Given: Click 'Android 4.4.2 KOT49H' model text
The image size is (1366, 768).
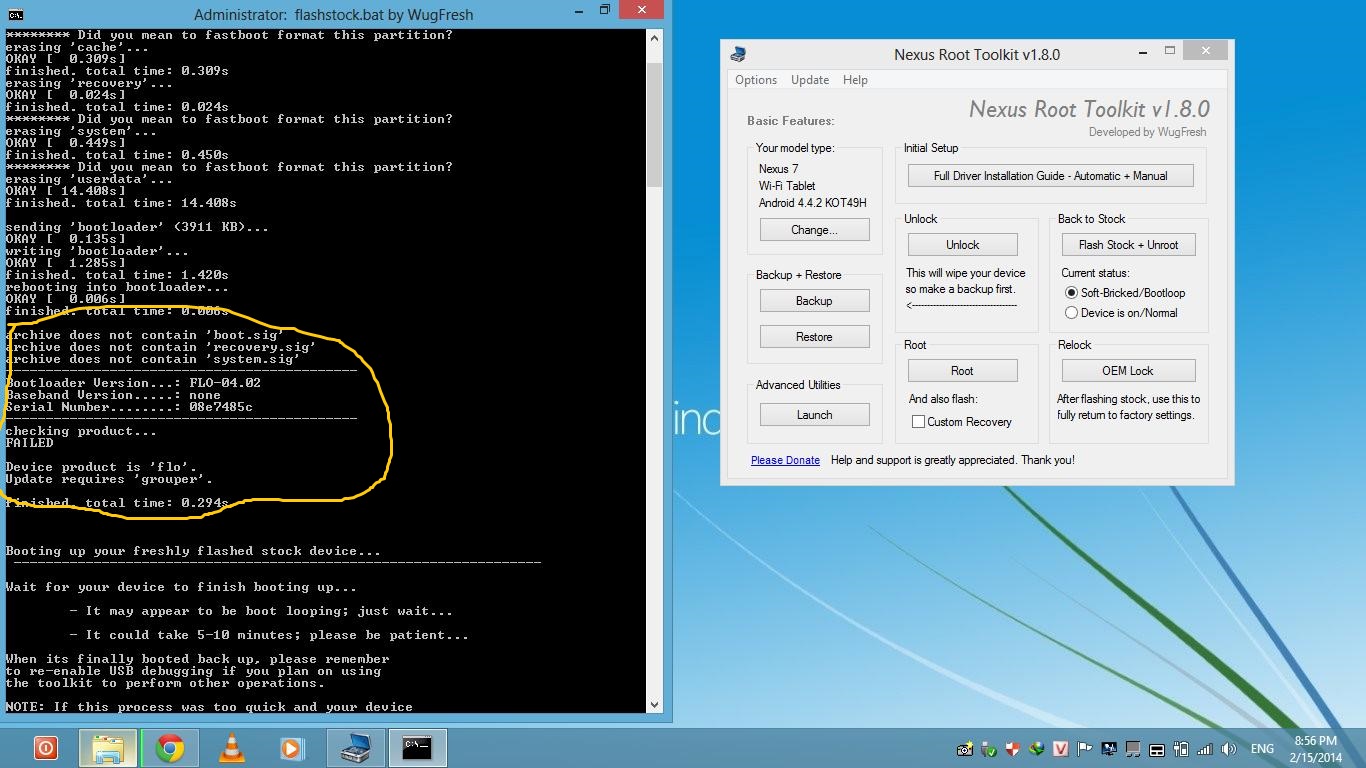Looking at the screenshot, I should 812,203.
